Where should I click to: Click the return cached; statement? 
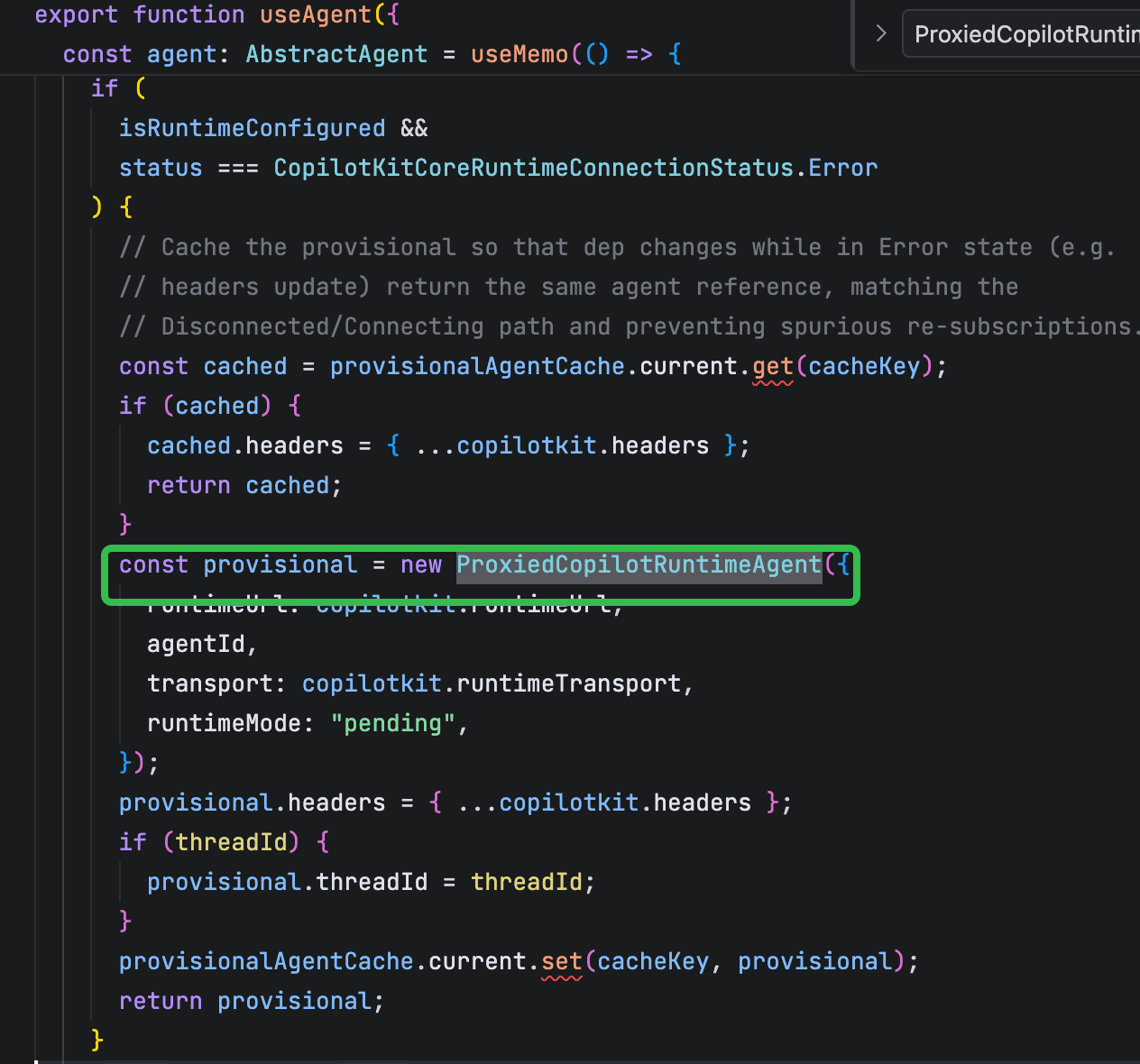click(x=244, y=485)
